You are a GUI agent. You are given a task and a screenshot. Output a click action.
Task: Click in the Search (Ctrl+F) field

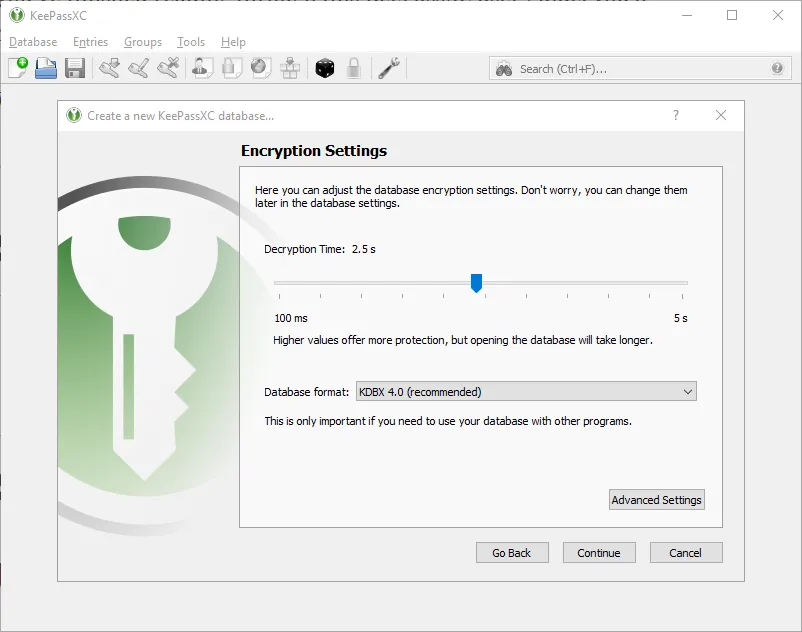(640, 69)
